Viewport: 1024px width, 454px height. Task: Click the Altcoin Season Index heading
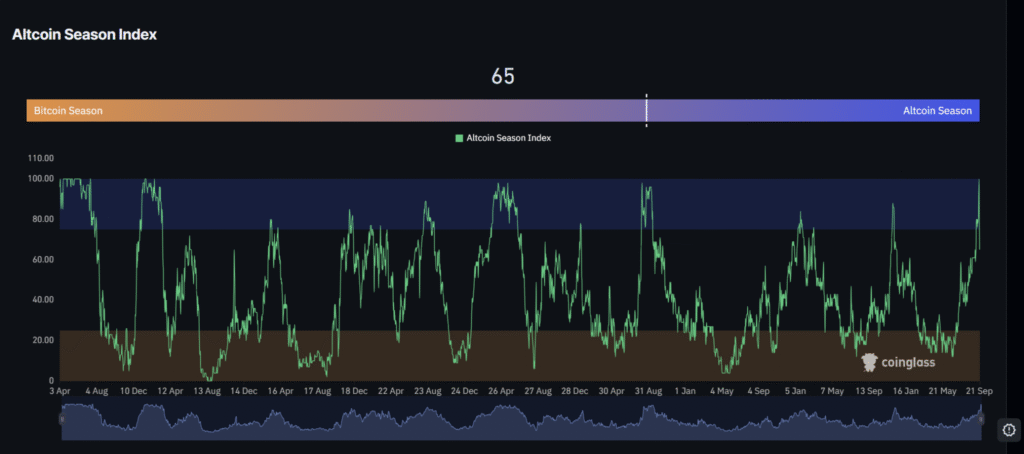click(84, 34)
